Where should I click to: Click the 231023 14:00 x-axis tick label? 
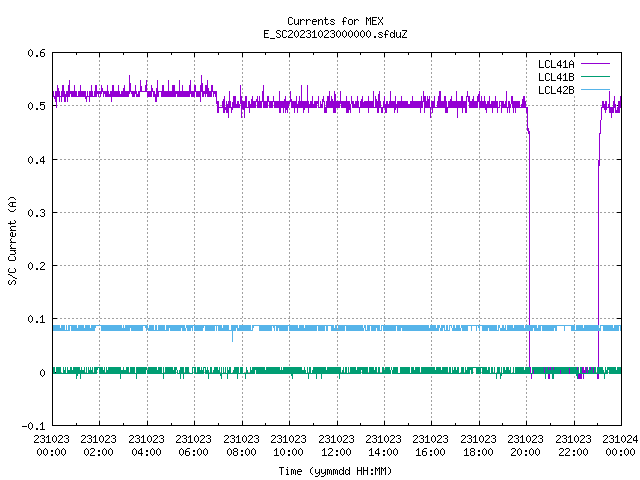pos(383,446)
